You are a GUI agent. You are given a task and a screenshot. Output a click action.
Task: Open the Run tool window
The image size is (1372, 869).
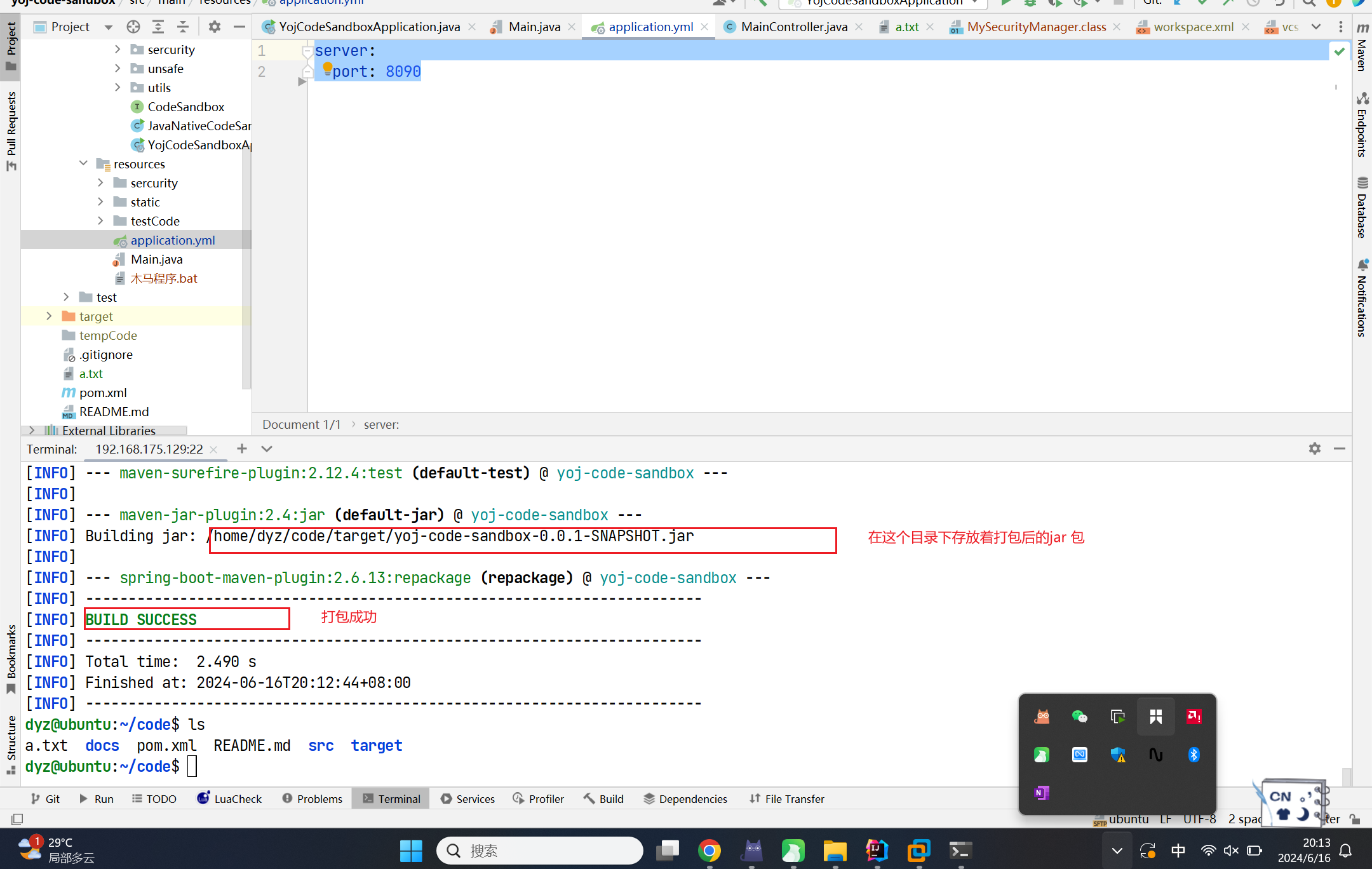[x=97, y=798]
